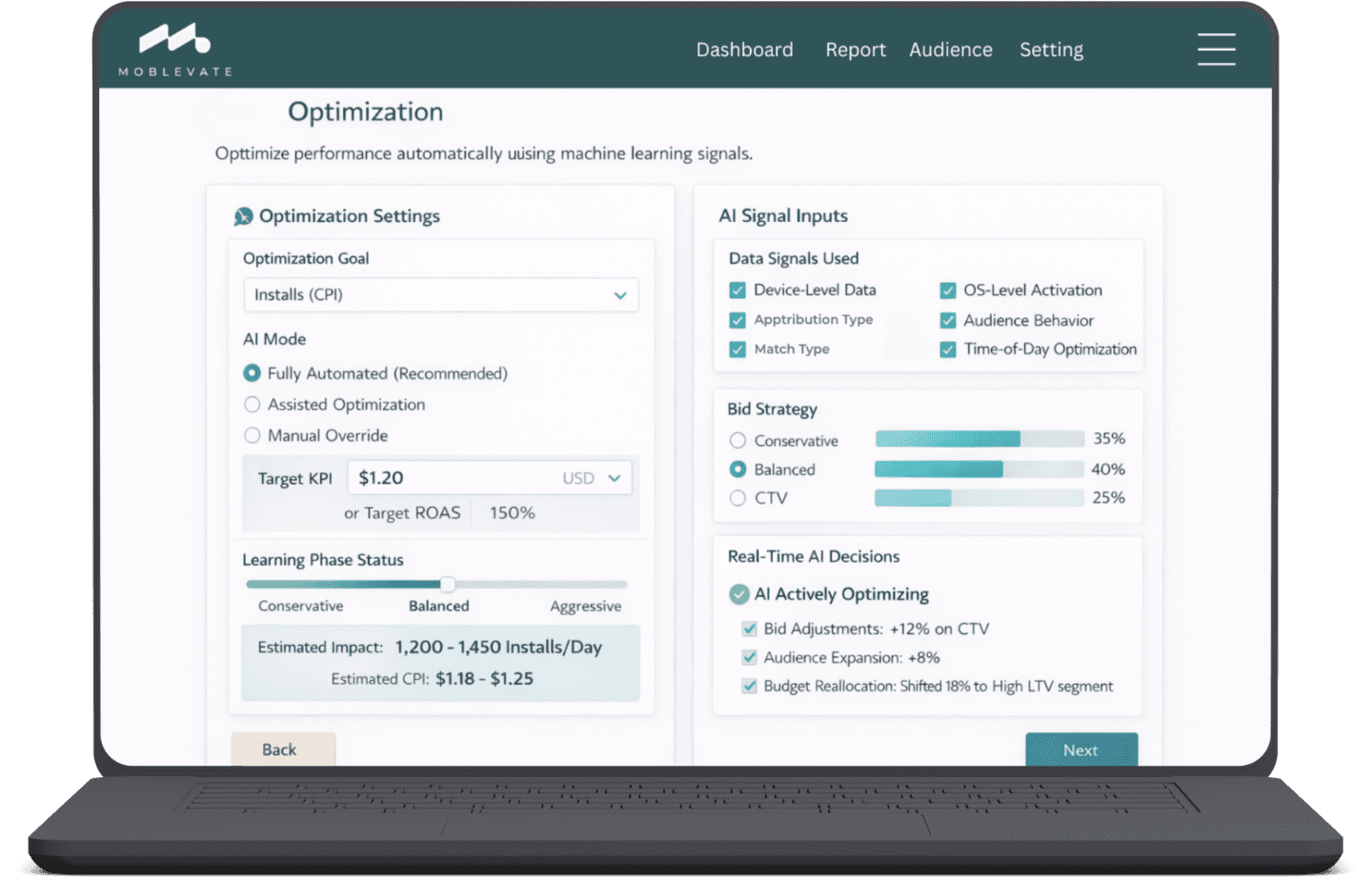Go to the Report page
This screenshot has width=1372, height=879.
855,50
